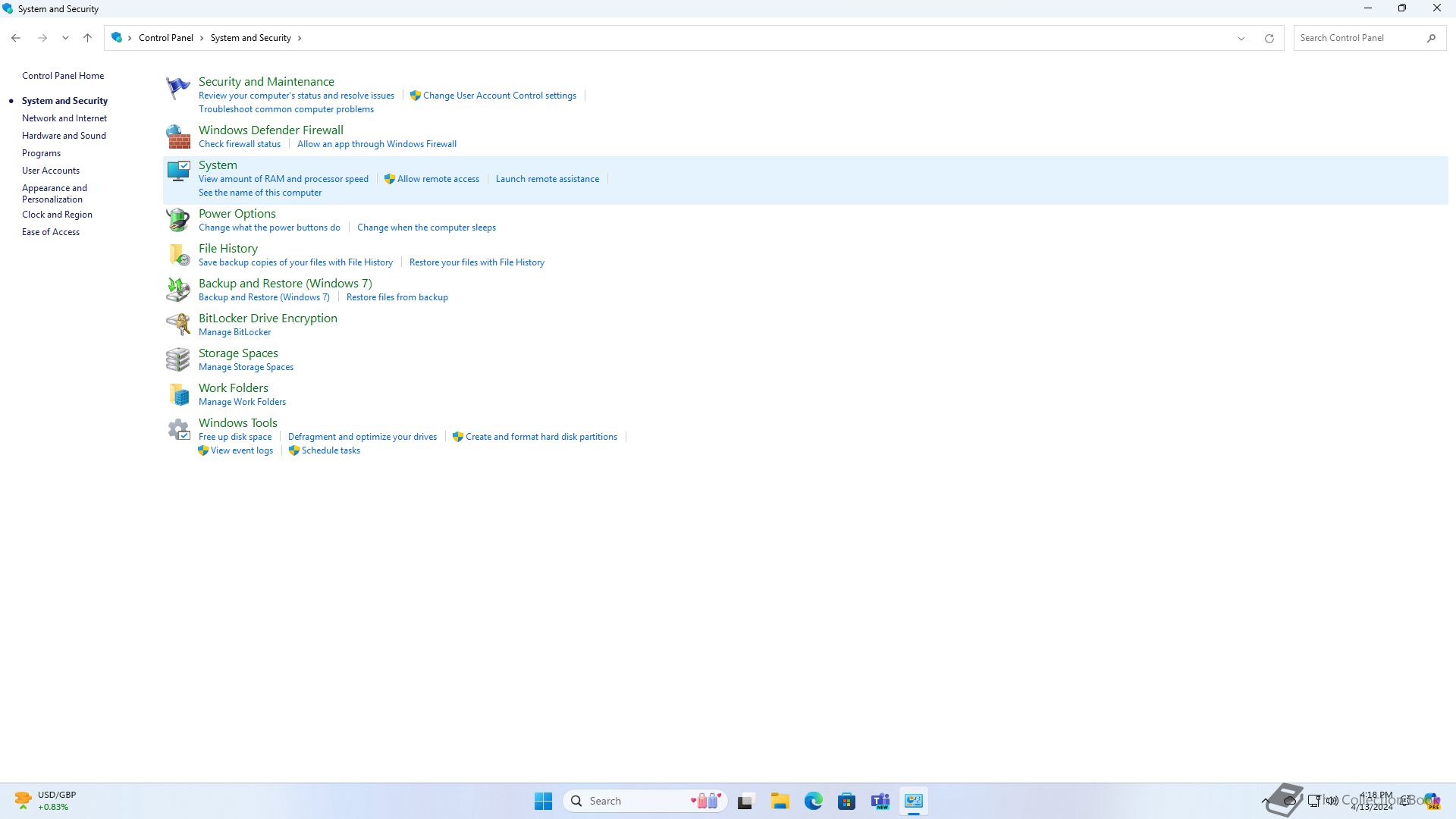Click View event logs link
Screen dimensions: 1456x819
click(x=242, y=450)
